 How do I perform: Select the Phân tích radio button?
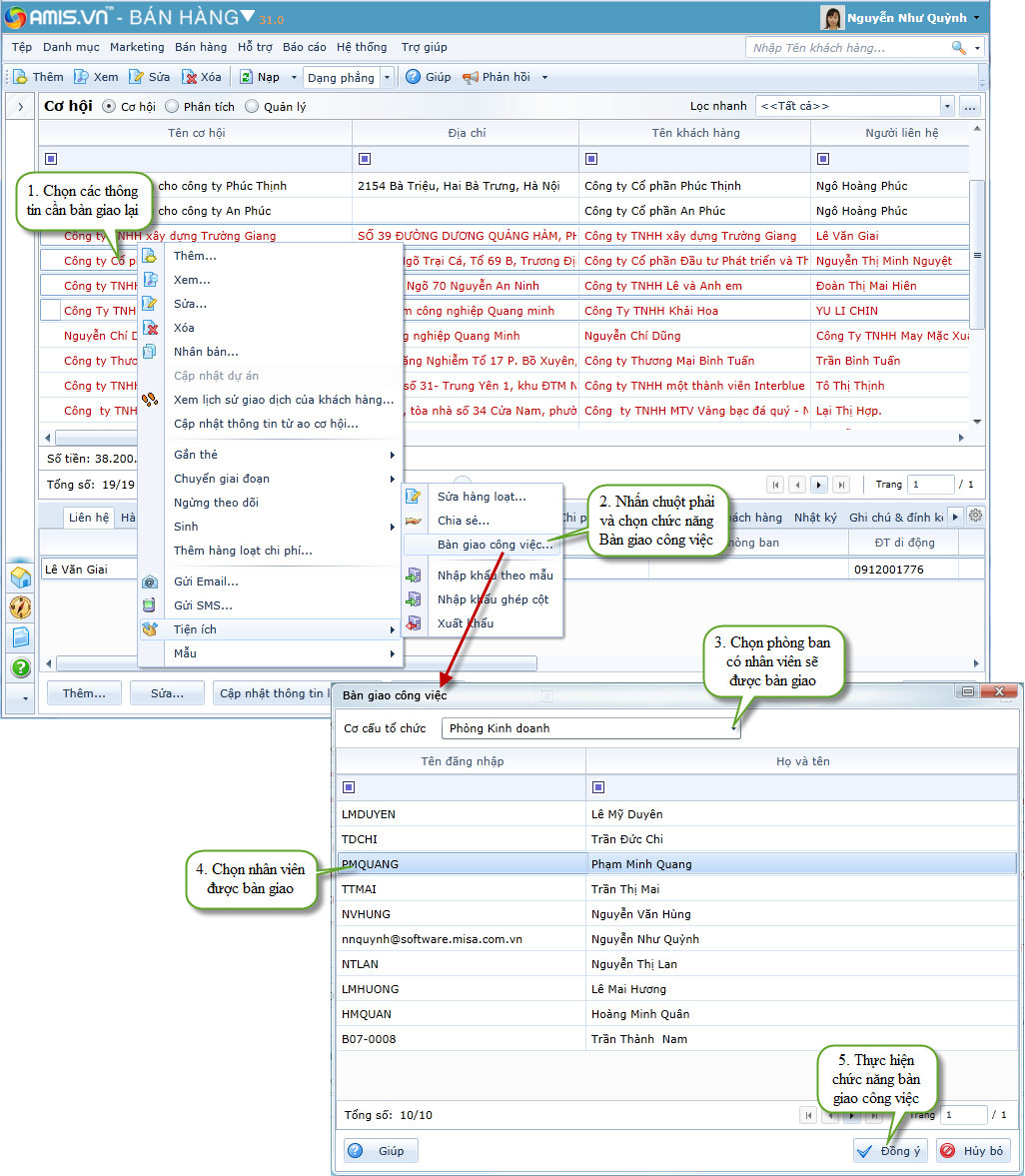click(x=172, y=106)
